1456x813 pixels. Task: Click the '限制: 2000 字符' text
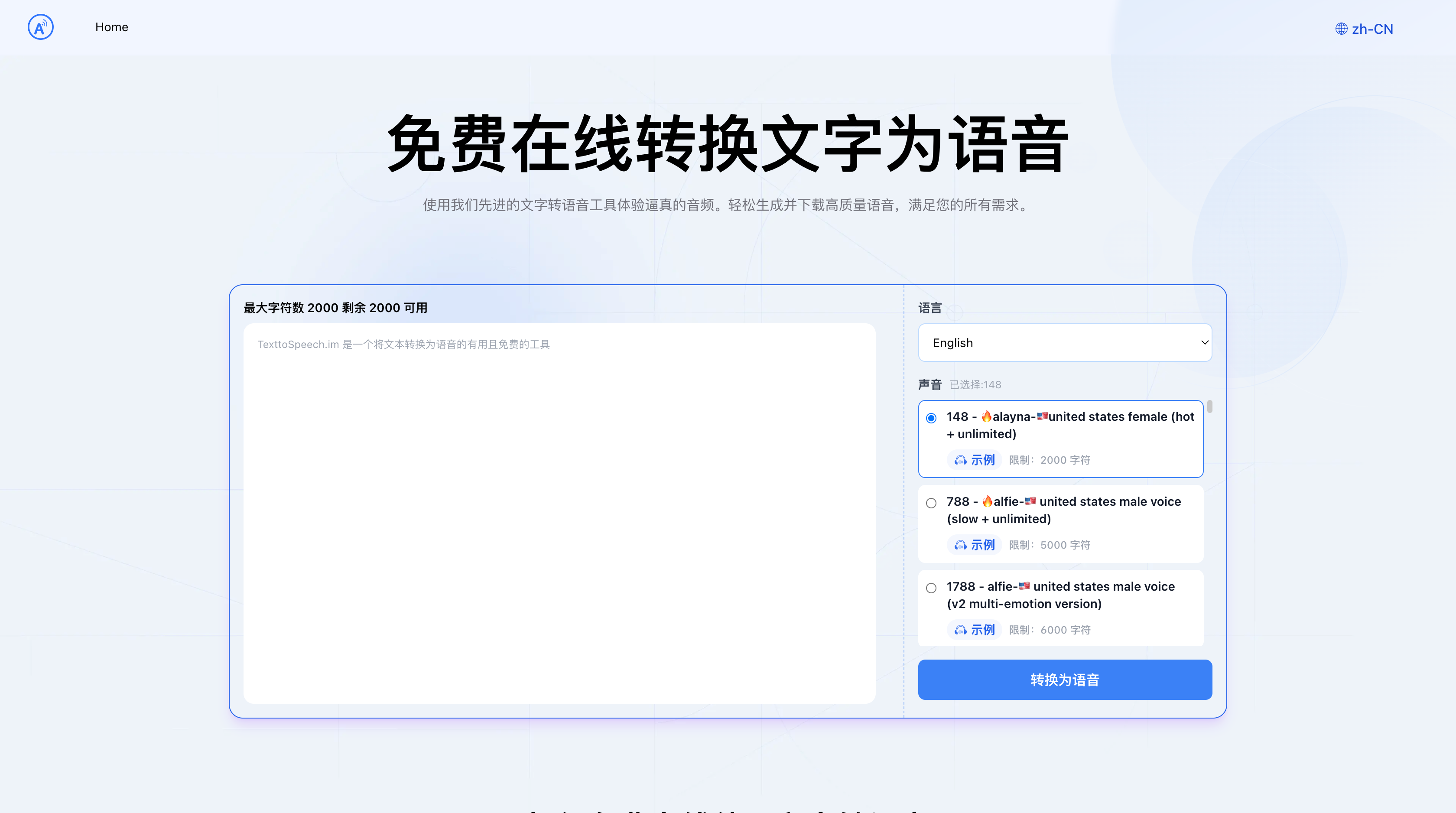coord(1050,460)
